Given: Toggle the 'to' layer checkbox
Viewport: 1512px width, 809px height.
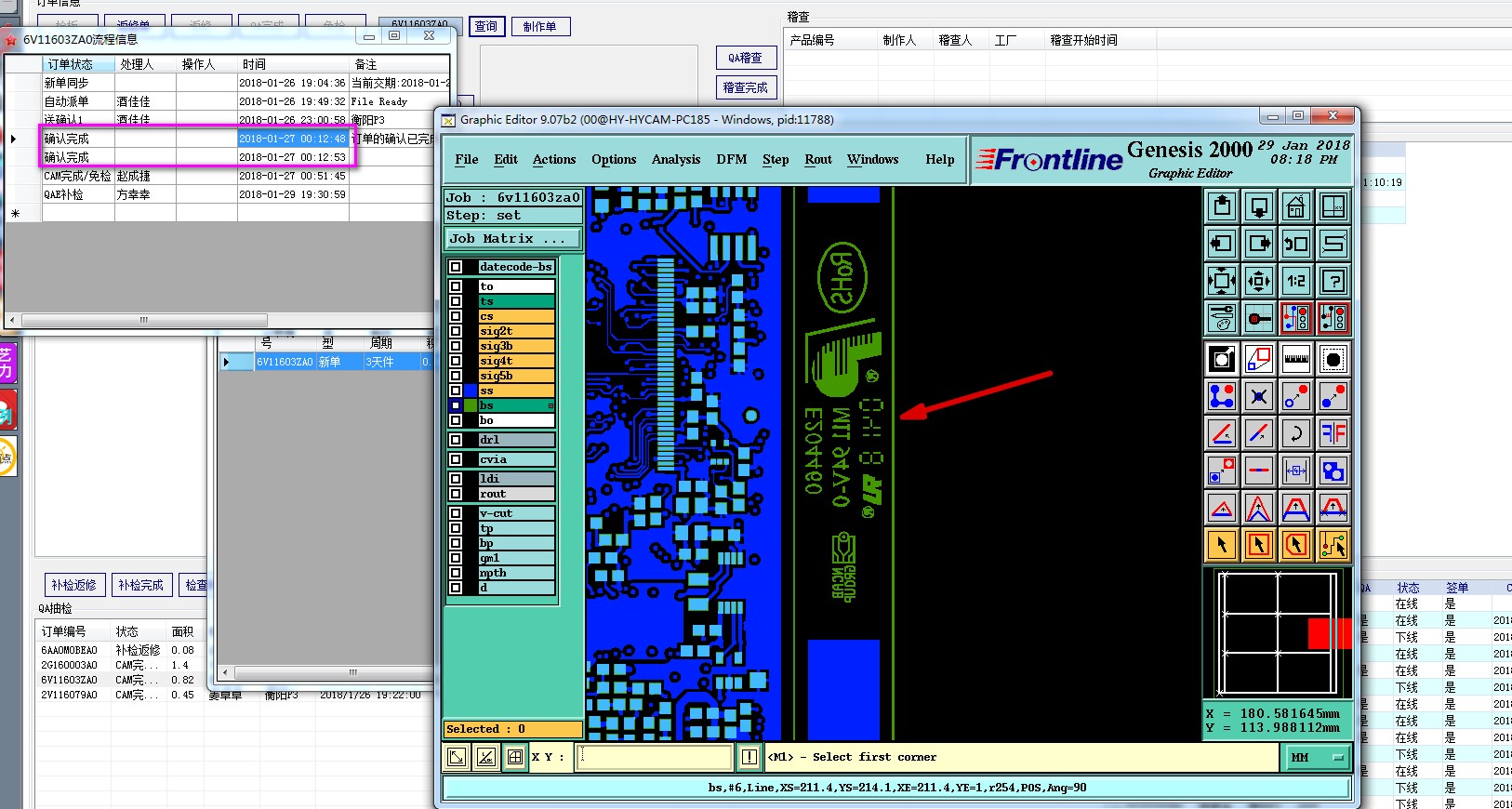Looking at the screenshot, I should click(x=456, y=286).
